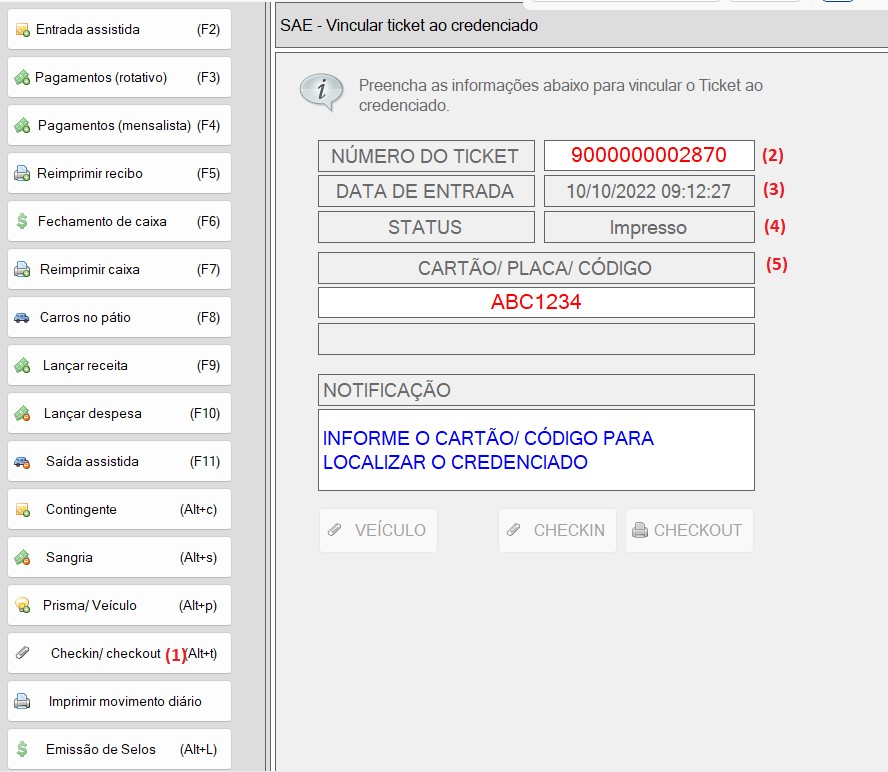Viewport: 888px width, 772px height.
Task: Open Saída assistida label
Action: [92, 462]
